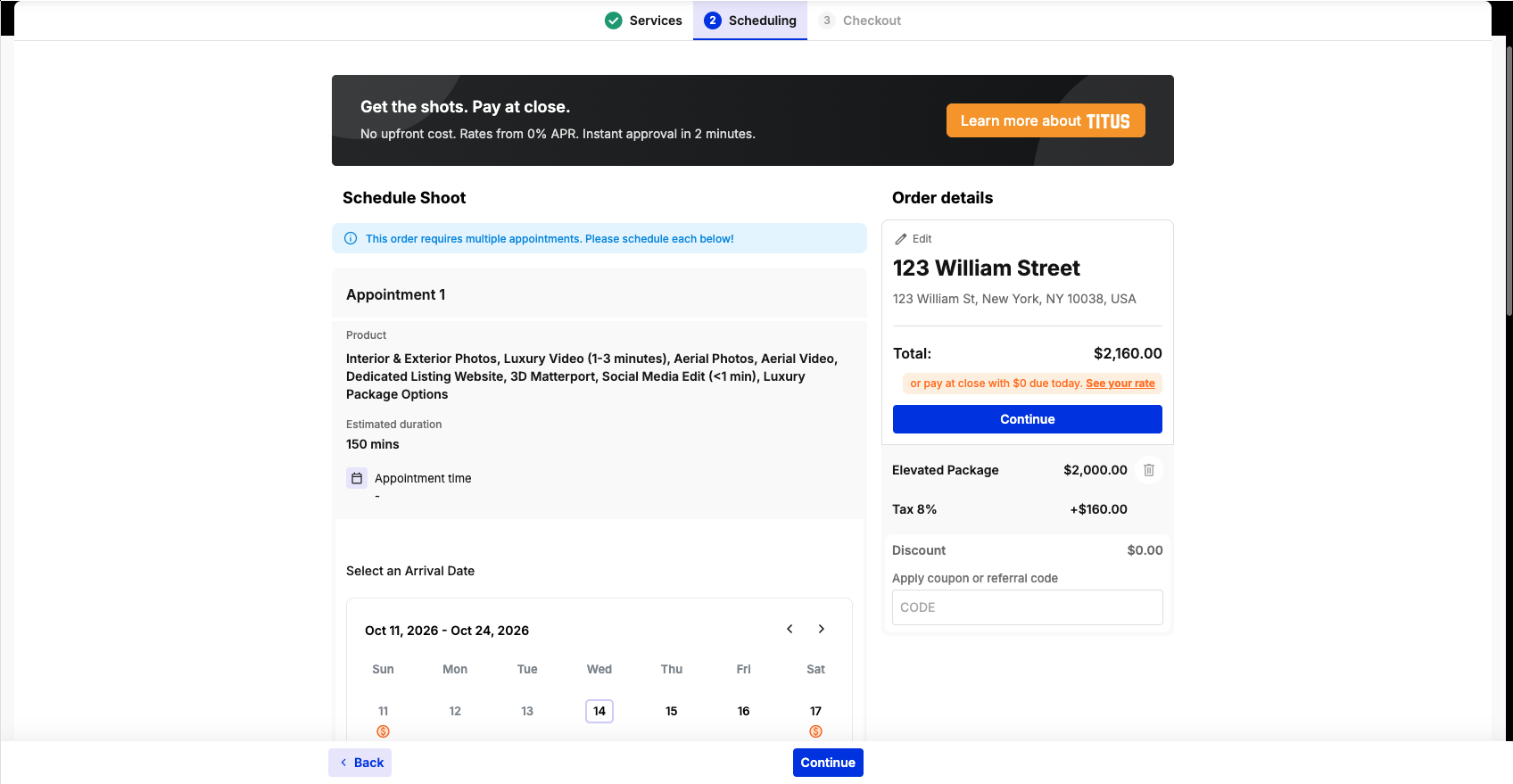Click the calendar icon beside Appointment time
This screenshot has width=1513, height=784.
click(x=357, y=478)
